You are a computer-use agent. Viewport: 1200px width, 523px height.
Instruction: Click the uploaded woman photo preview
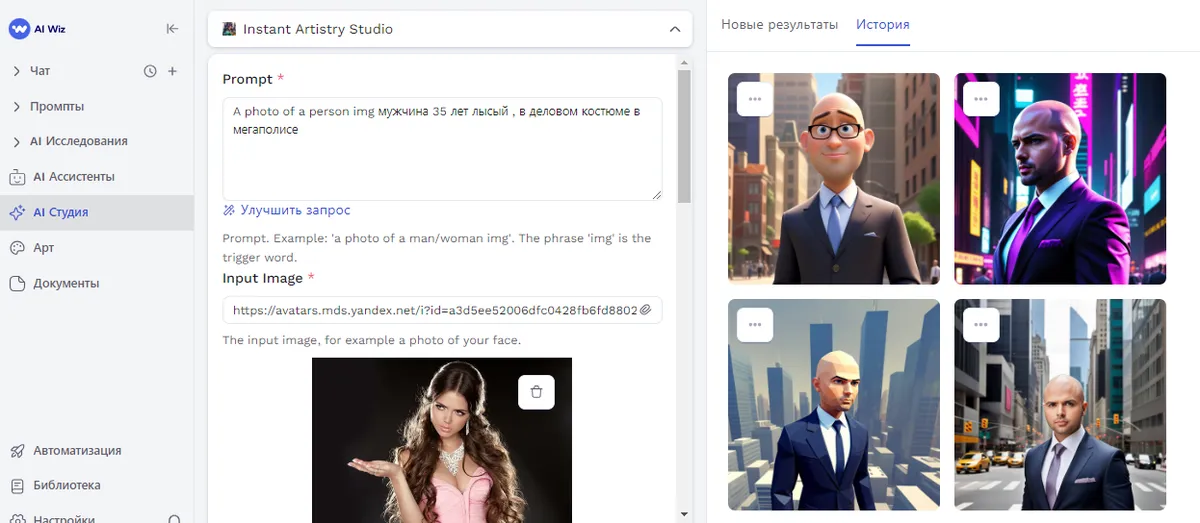click(442, 439)
